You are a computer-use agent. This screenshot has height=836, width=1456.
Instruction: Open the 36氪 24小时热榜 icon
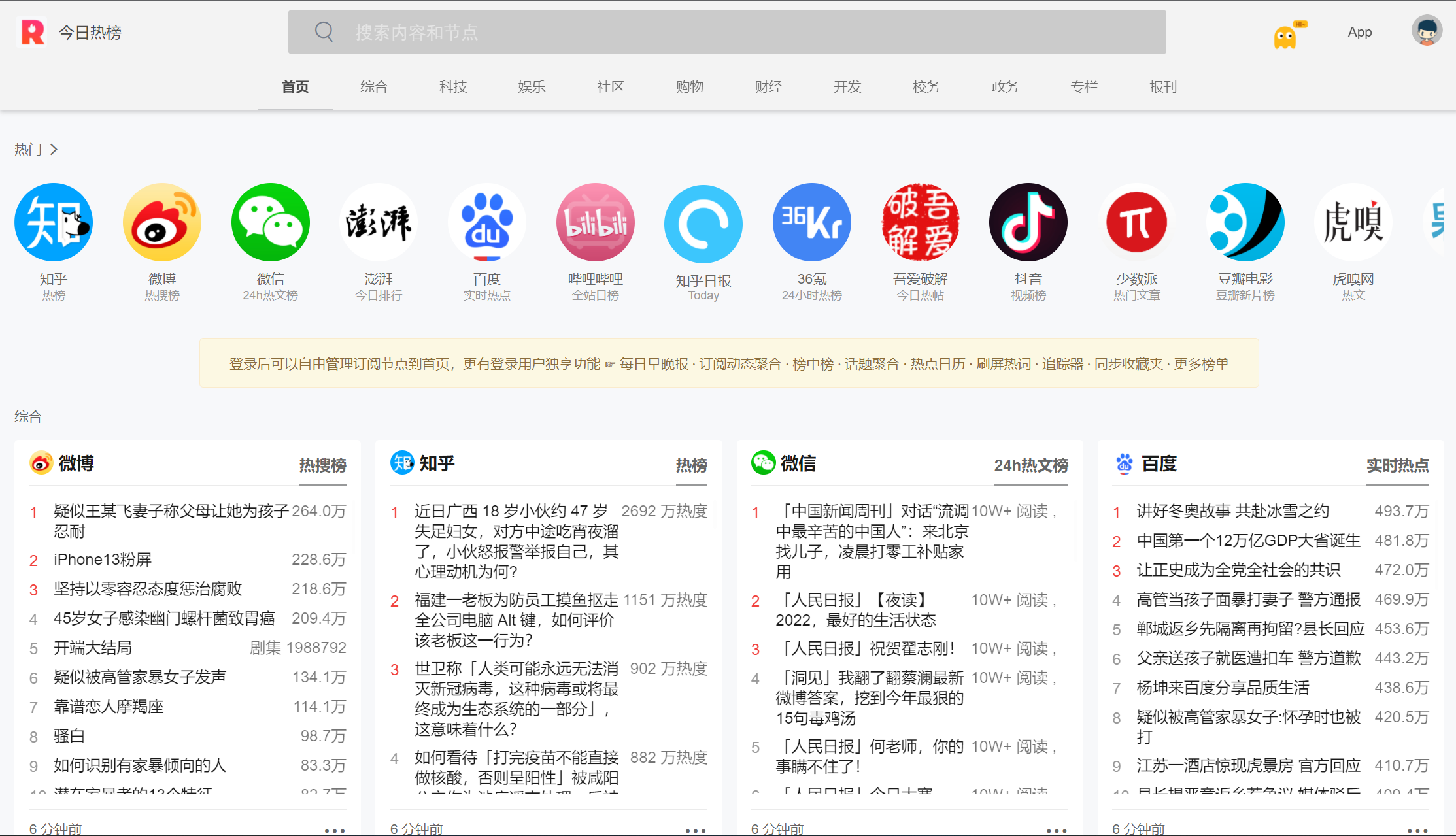pyautogui.click(x=812, y=222)
